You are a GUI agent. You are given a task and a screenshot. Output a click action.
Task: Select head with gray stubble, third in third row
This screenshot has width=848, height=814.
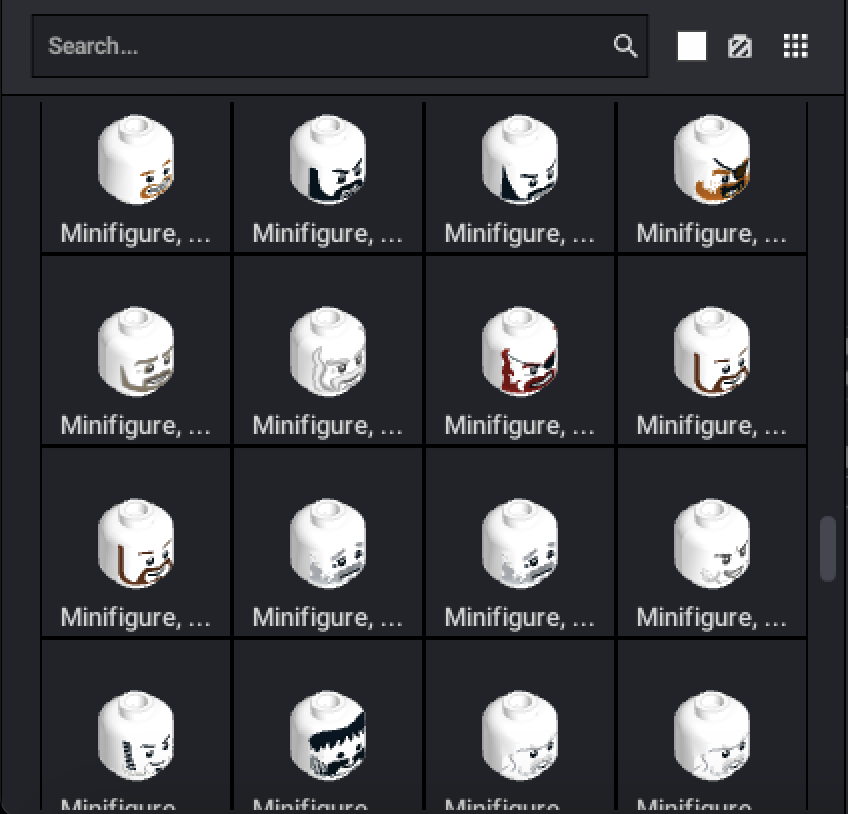520,542
